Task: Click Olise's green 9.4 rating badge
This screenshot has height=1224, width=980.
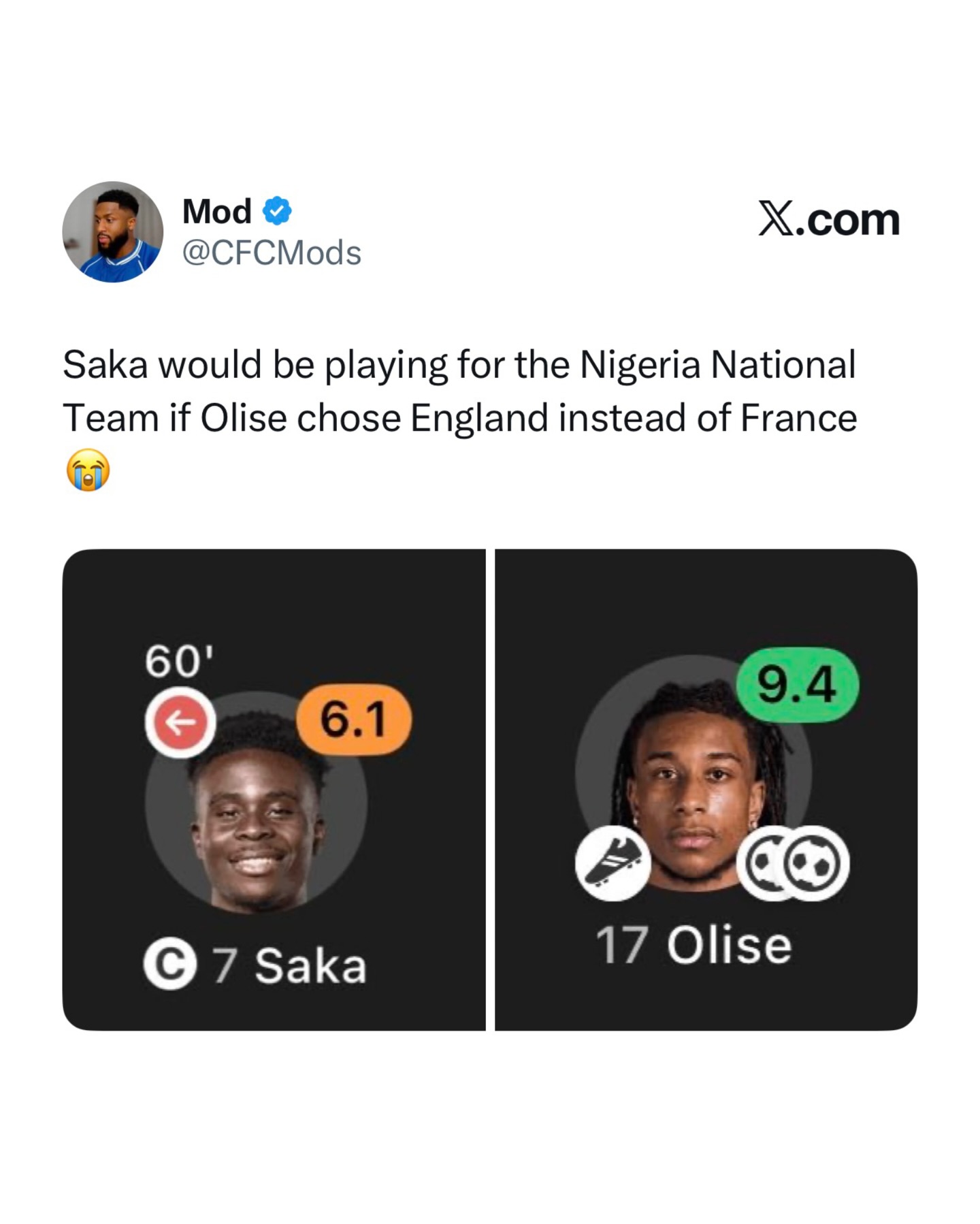Action: tap(797, 685)
